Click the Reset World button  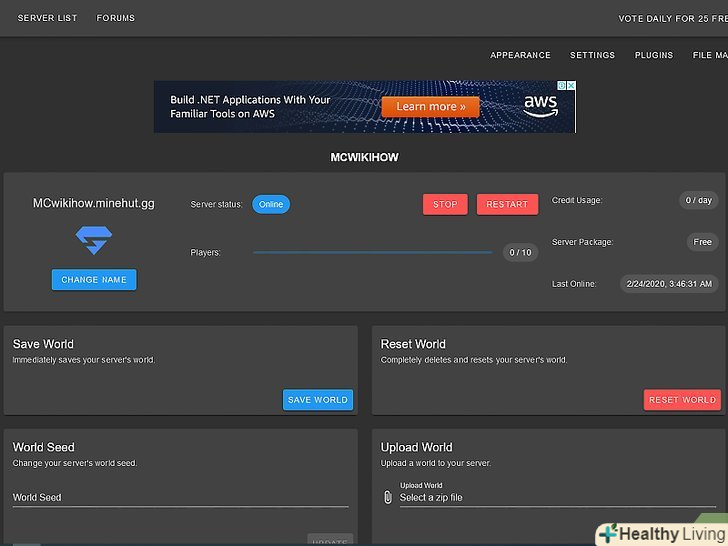coord(682,400)
